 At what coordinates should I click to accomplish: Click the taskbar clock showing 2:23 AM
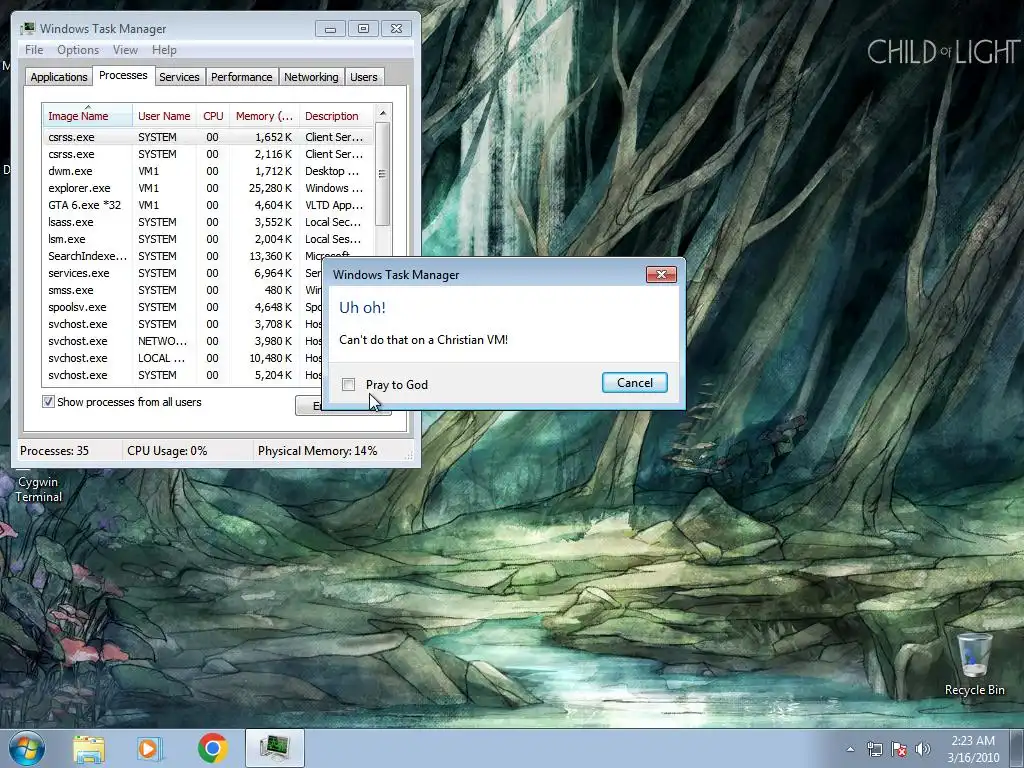click(973, 749)
